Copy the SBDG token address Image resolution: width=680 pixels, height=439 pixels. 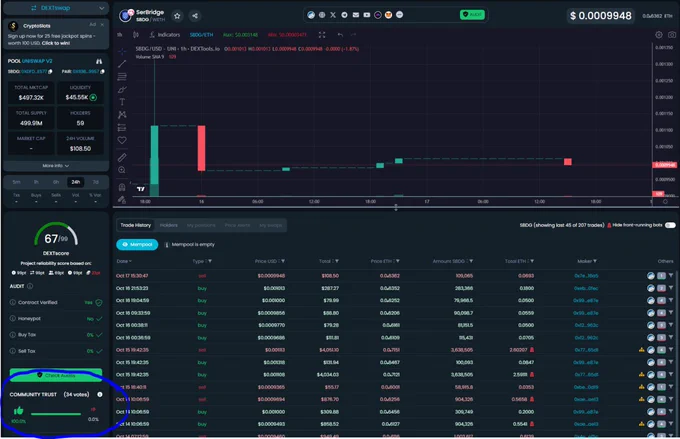pos(50,72)
